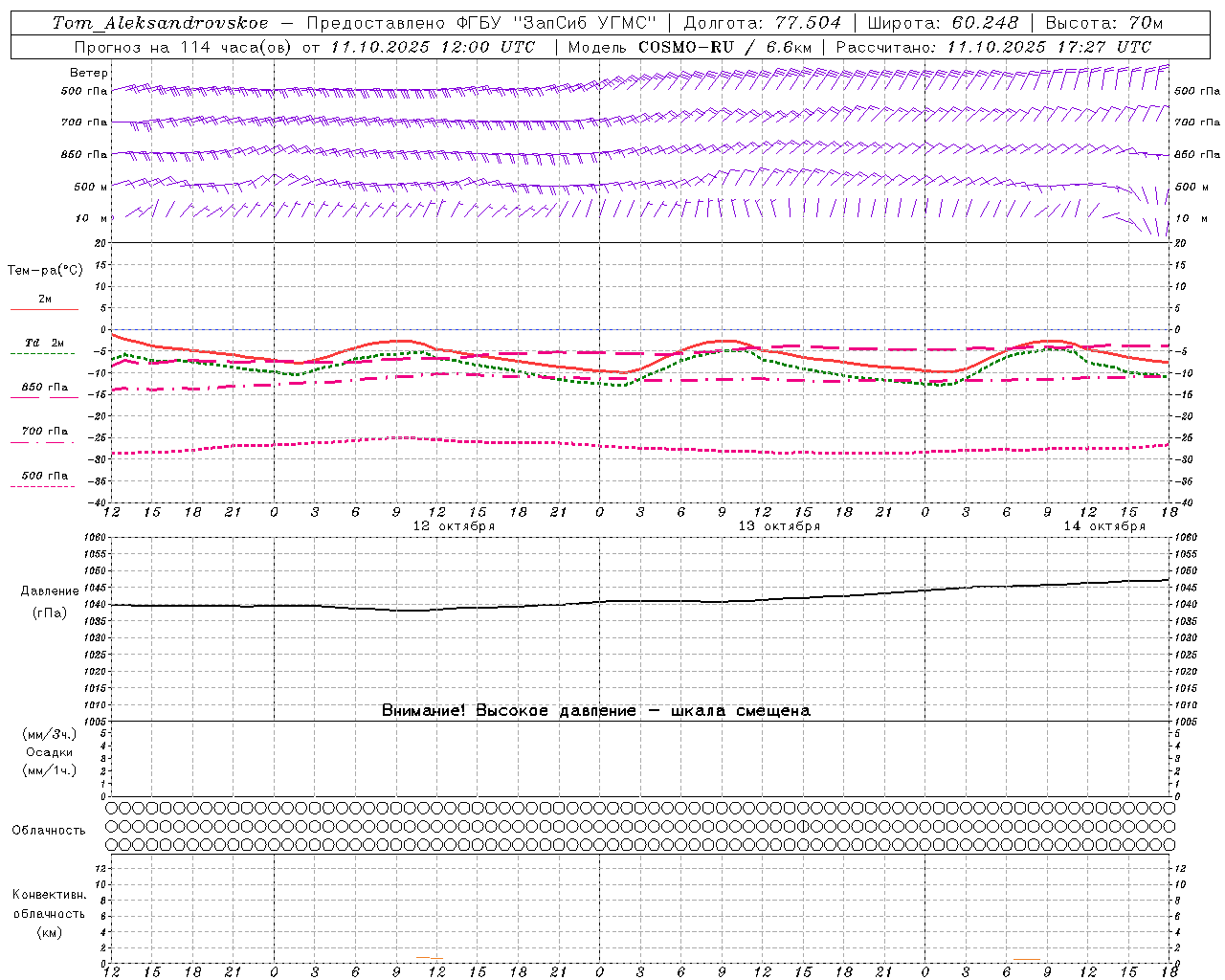Click the Tom_Aleksandrovskoe station title

[161, 23]
